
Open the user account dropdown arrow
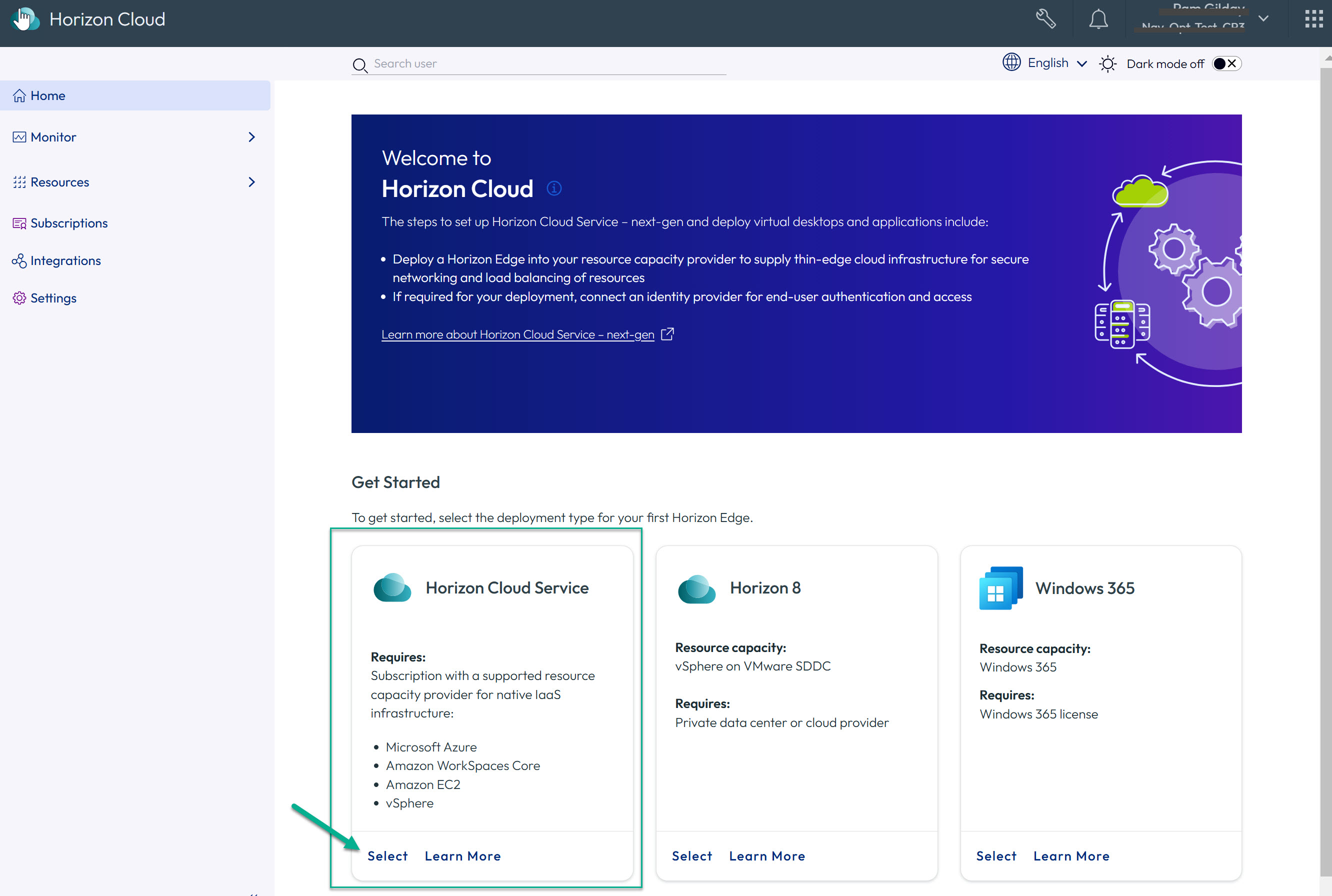click(x=1263, y=19)
